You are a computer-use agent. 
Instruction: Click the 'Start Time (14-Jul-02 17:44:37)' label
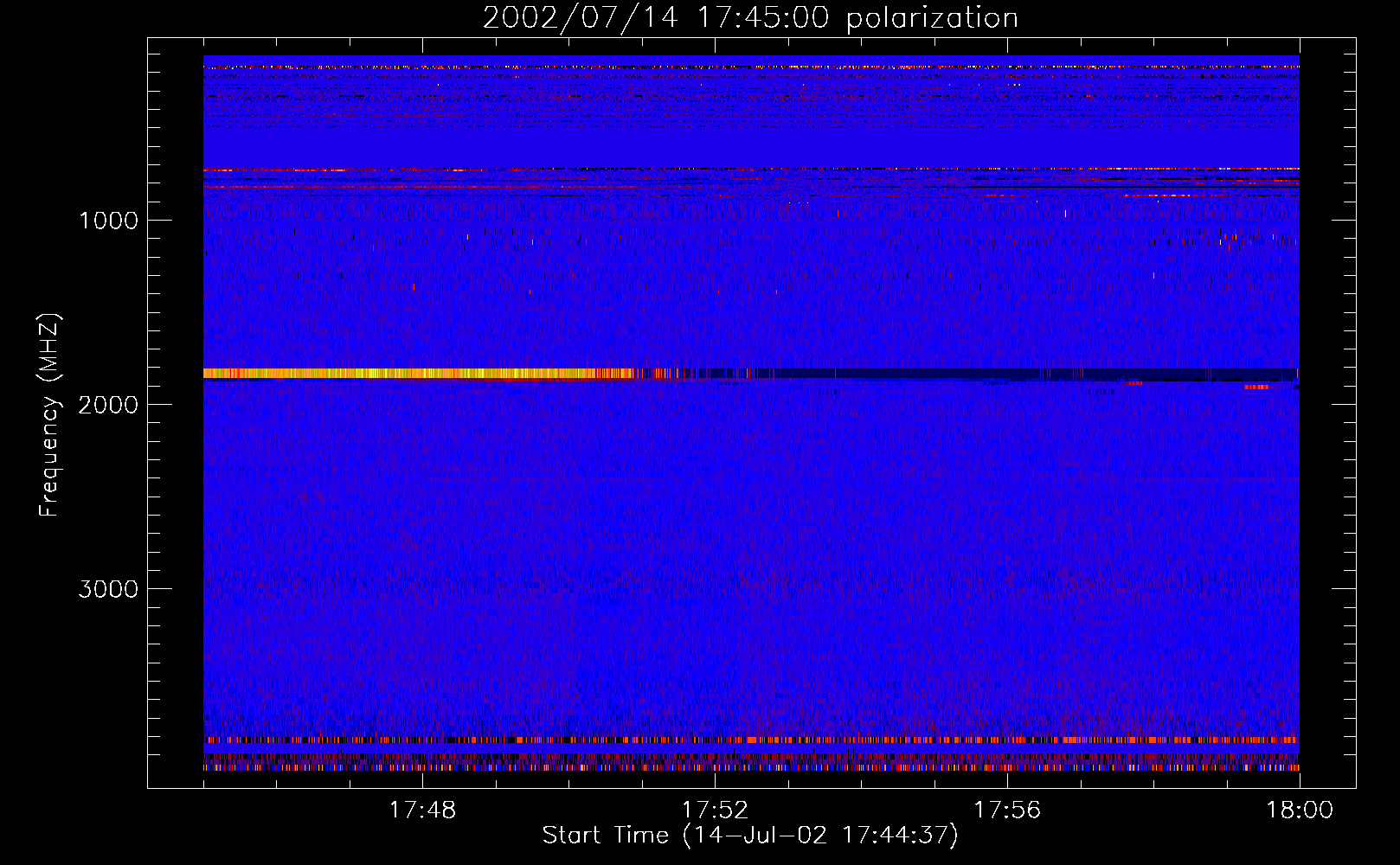750,836
